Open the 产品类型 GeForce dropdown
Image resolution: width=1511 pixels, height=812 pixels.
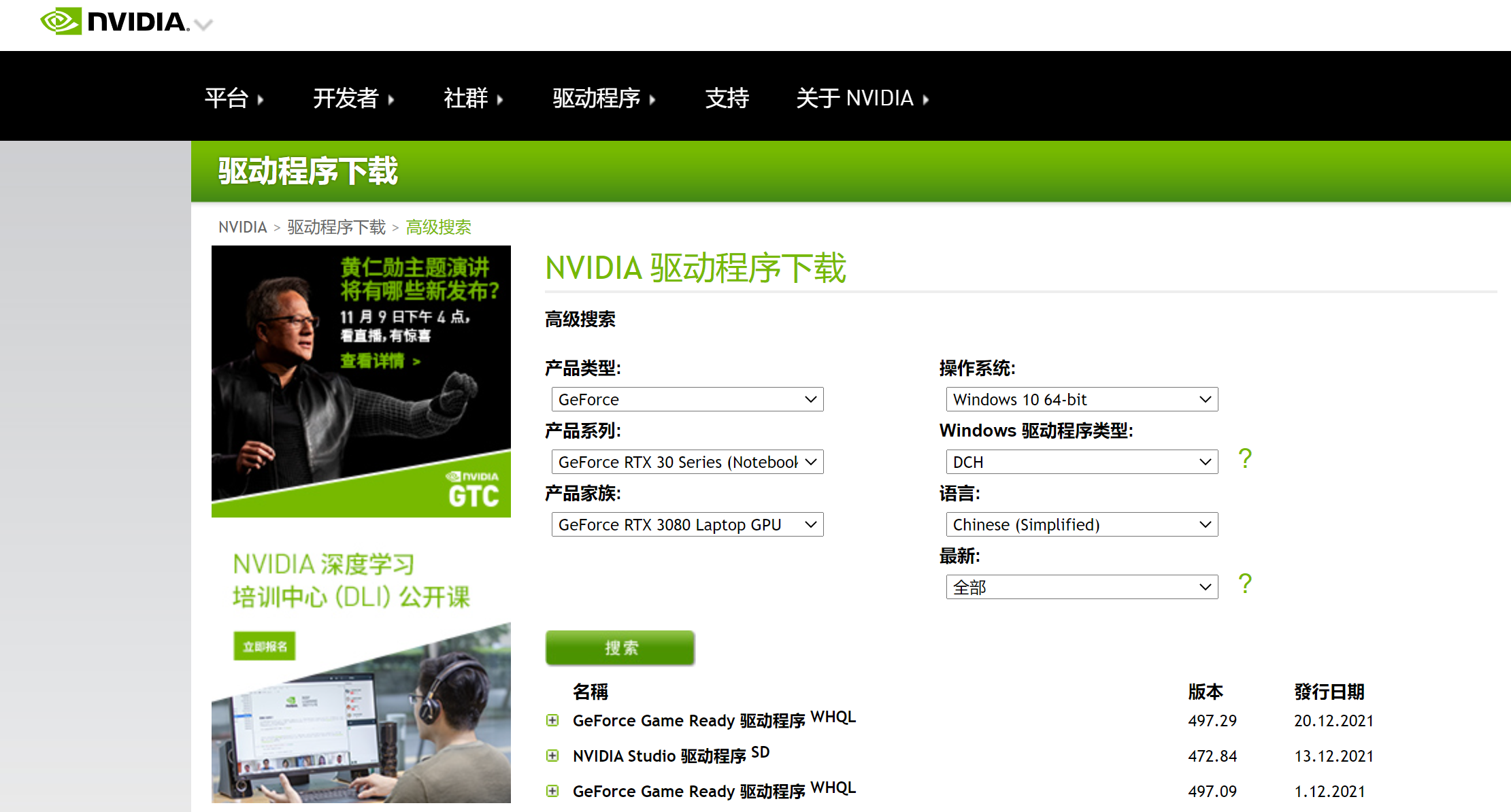(x=687, y=399)
